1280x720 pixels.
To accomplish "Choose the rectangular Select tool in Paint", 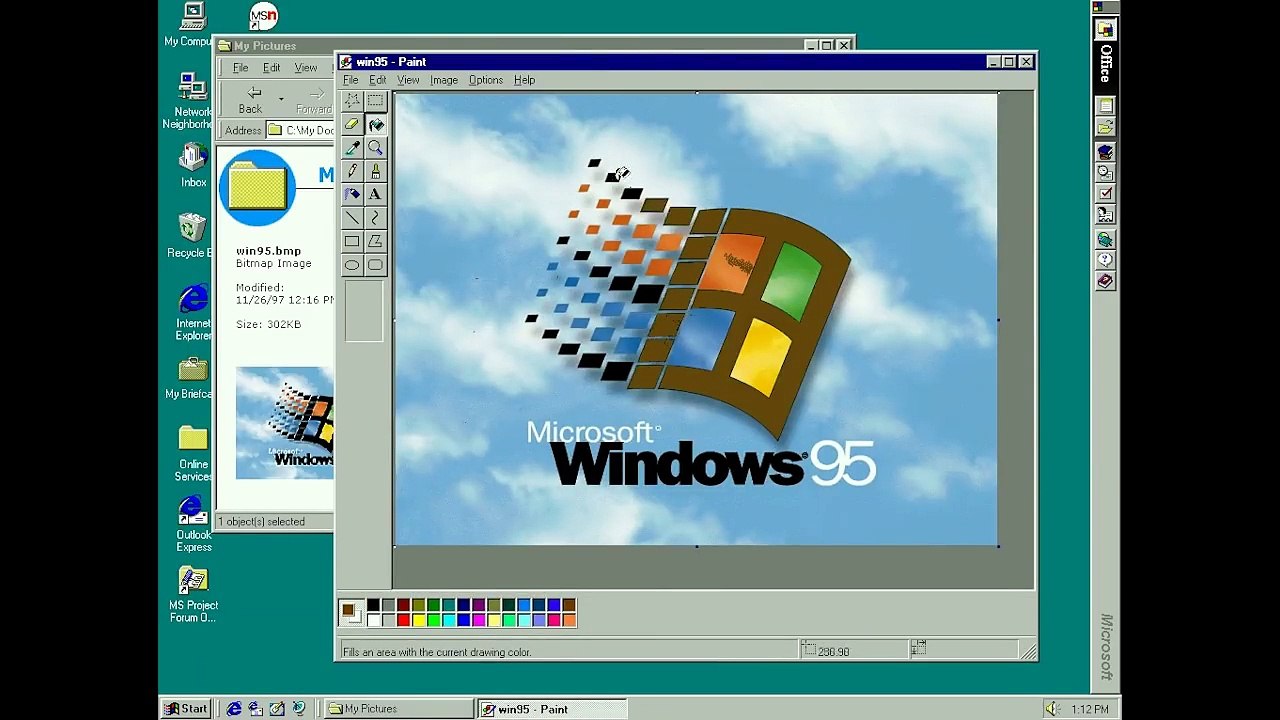I will [375, 101].
